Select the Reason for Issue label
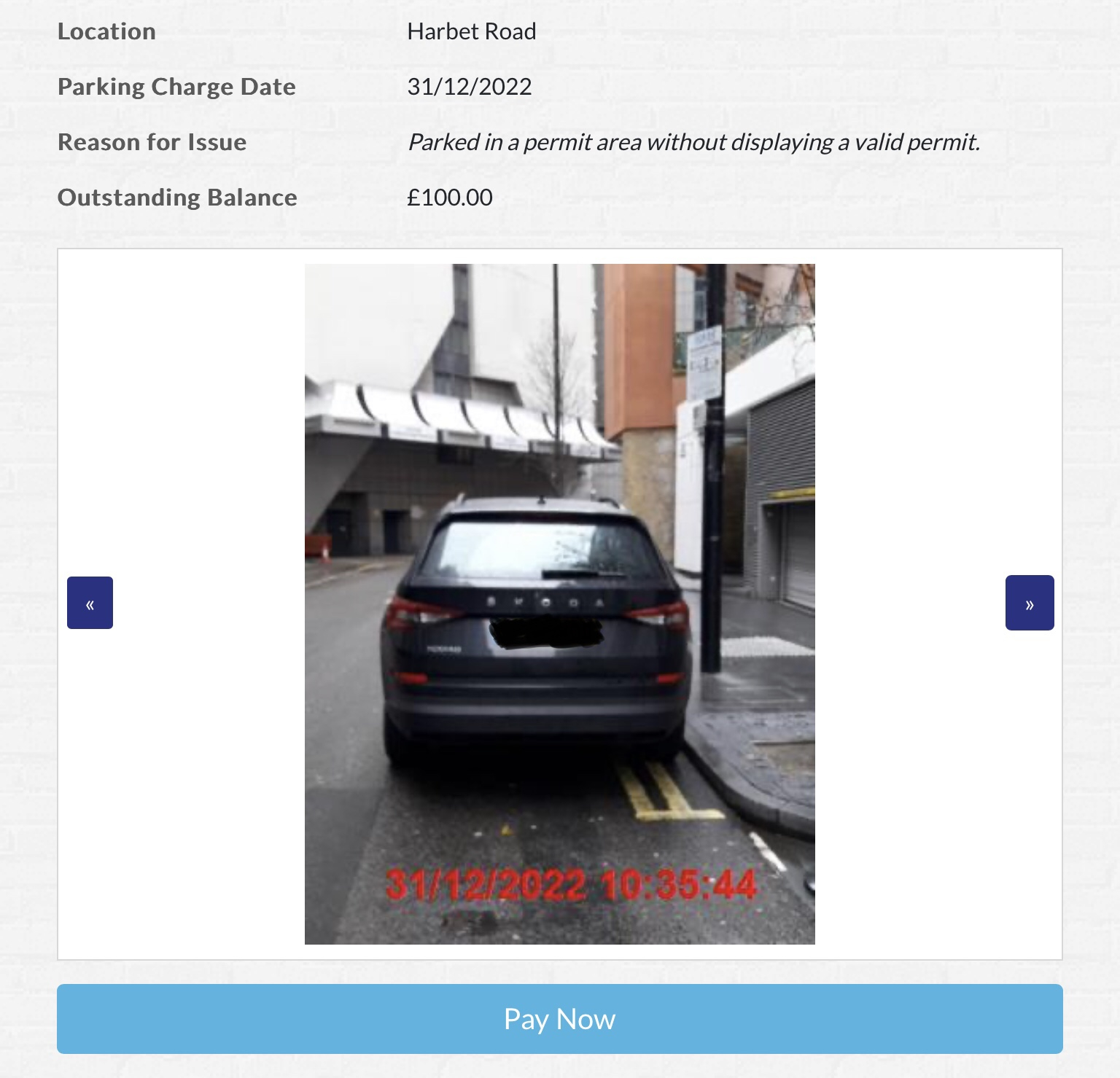 click(x=152, y=142)
